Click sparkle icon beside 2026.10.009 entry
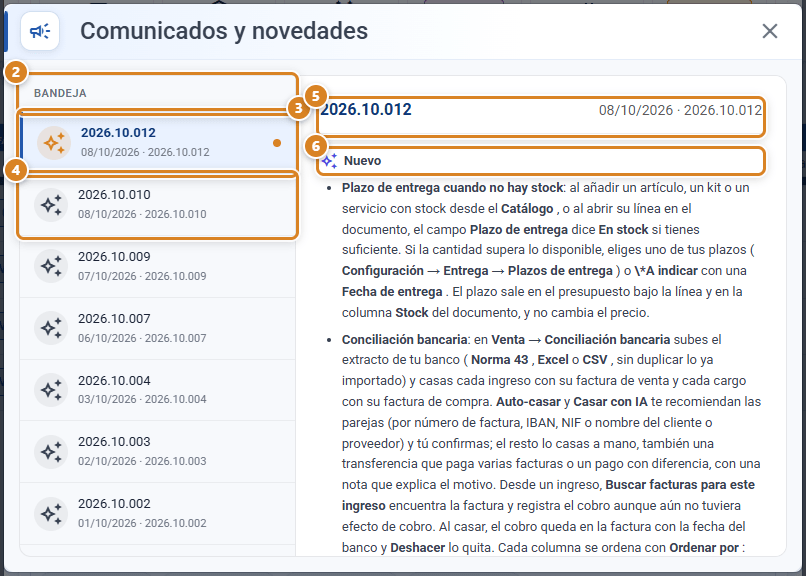This screenshot has width=806, height=576. coord(51,266)
